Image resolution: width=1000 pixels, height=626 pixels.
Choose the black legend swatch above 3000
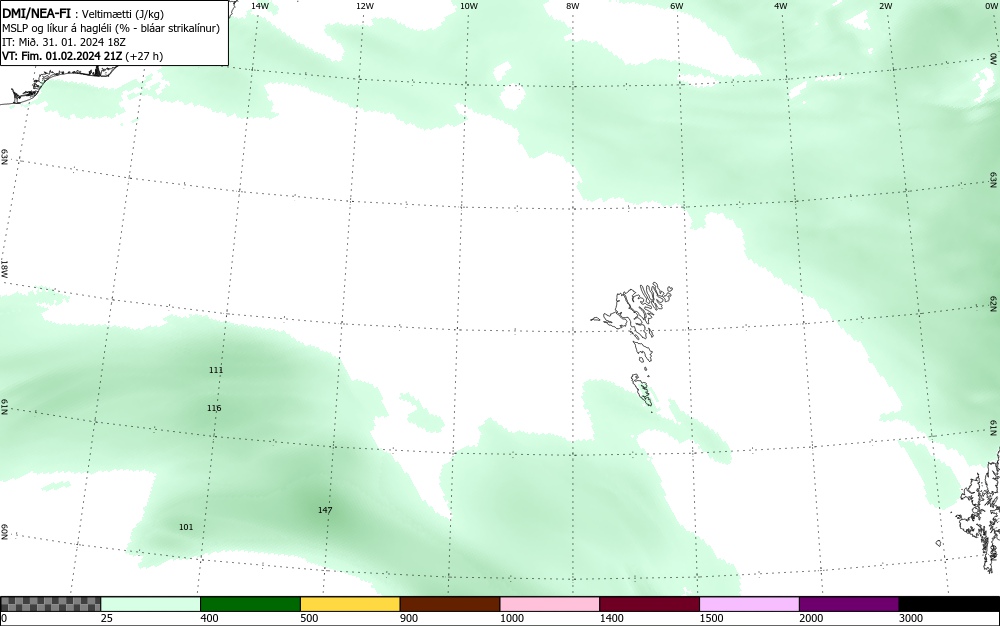(x=949, y=604)
